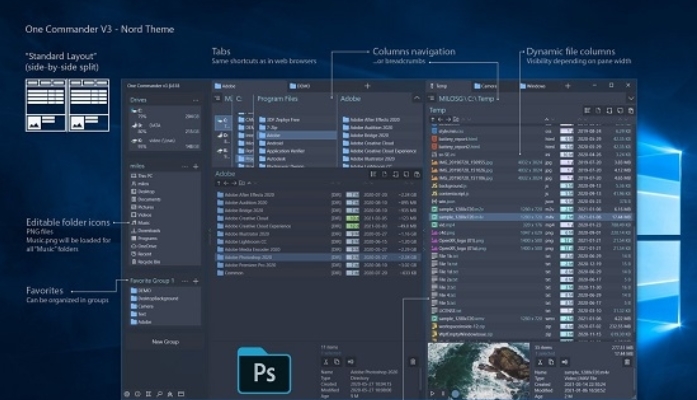Select Application Verifier in the Program Files column
The height and width of the screenshot is (400, 697).
[296, 151]
